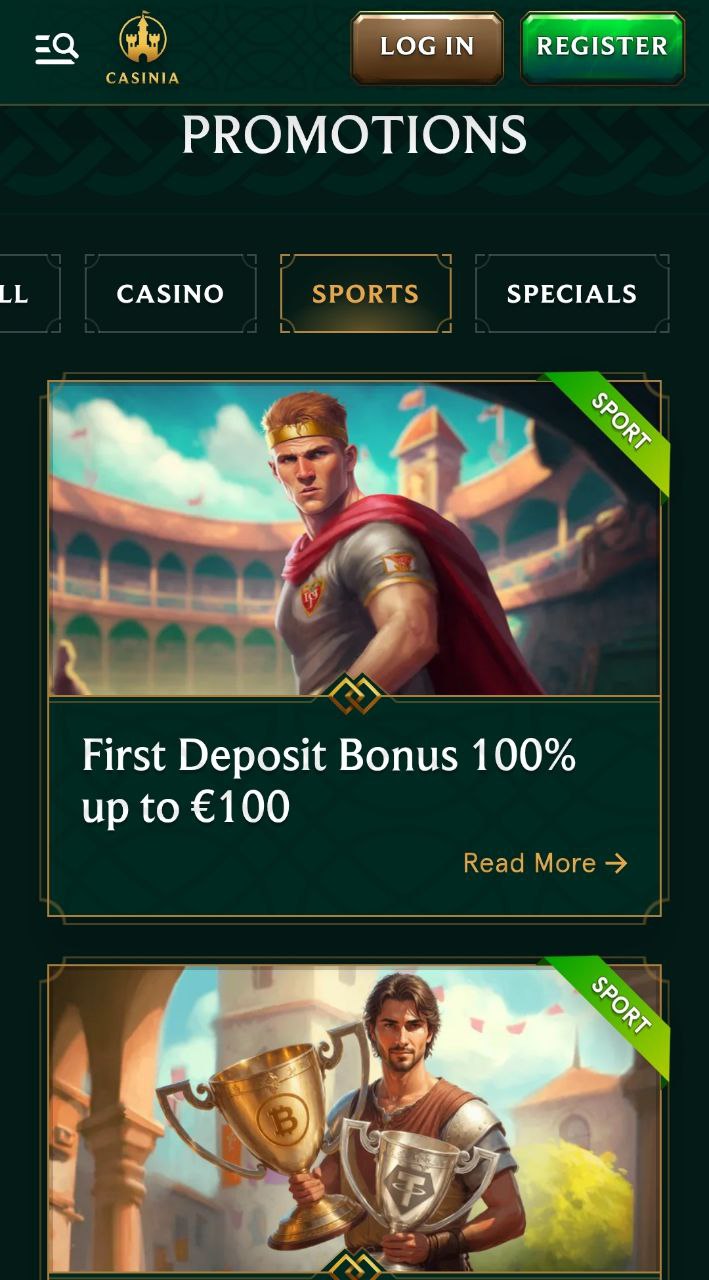The width and height of the screenshot is (709, 1280).
Task: Click the LOG IN button
Action: [427, 47]
